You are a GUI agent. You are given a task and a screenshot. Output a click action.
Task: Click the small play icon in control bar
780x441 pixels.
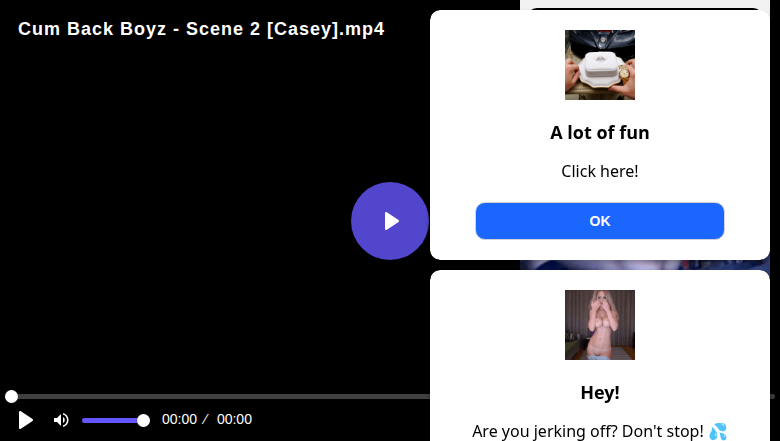tap(26, 420)
